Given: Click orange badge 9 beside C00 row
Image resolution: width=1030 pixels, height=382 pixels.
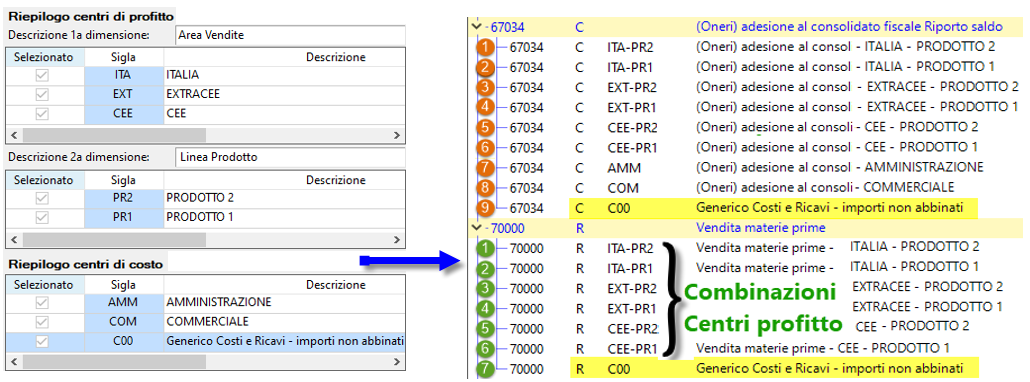Looking at the screenshot, I should 485,208.
